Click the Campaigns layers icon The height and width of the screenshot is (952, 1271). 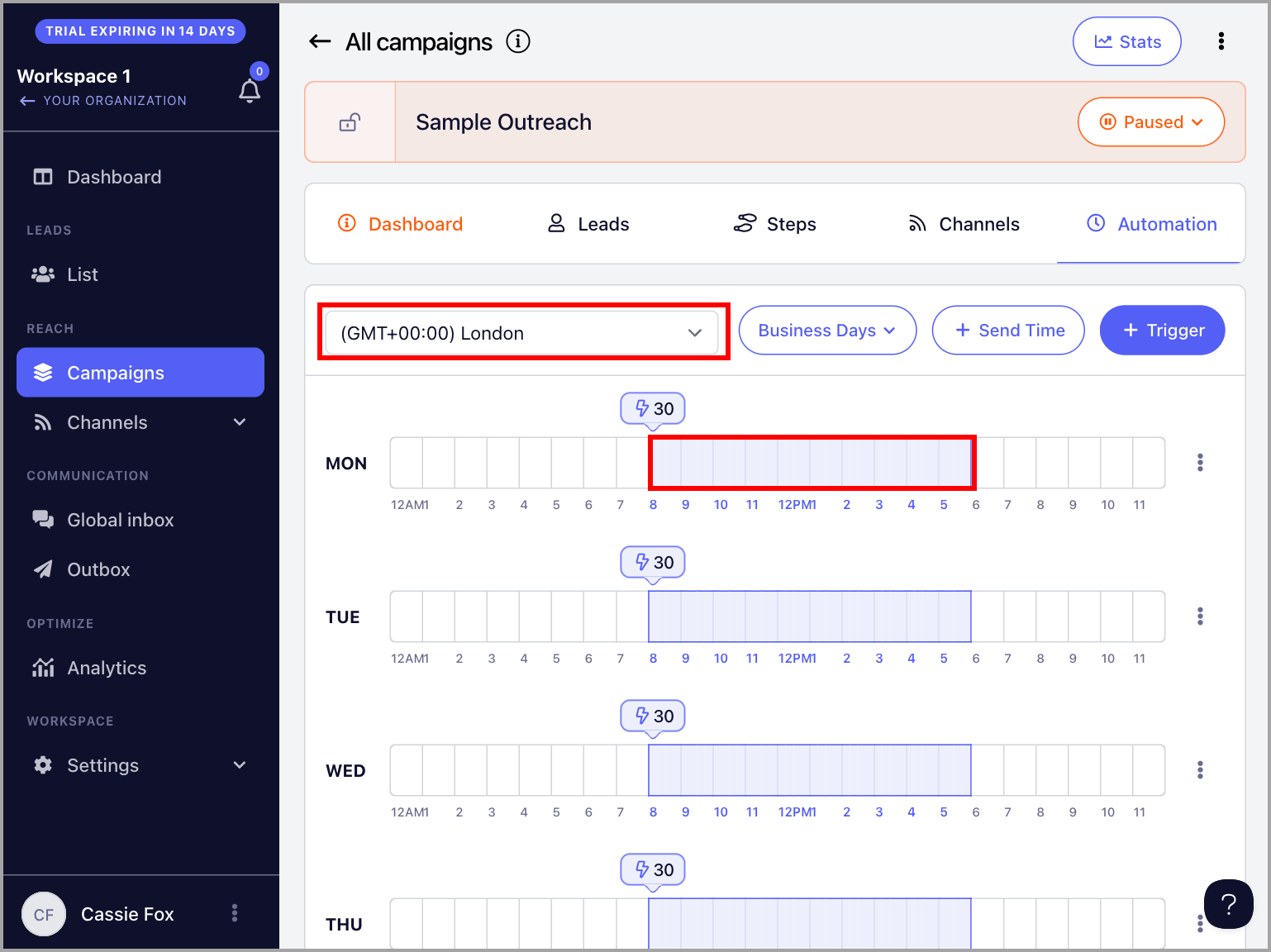pos(43,373)
